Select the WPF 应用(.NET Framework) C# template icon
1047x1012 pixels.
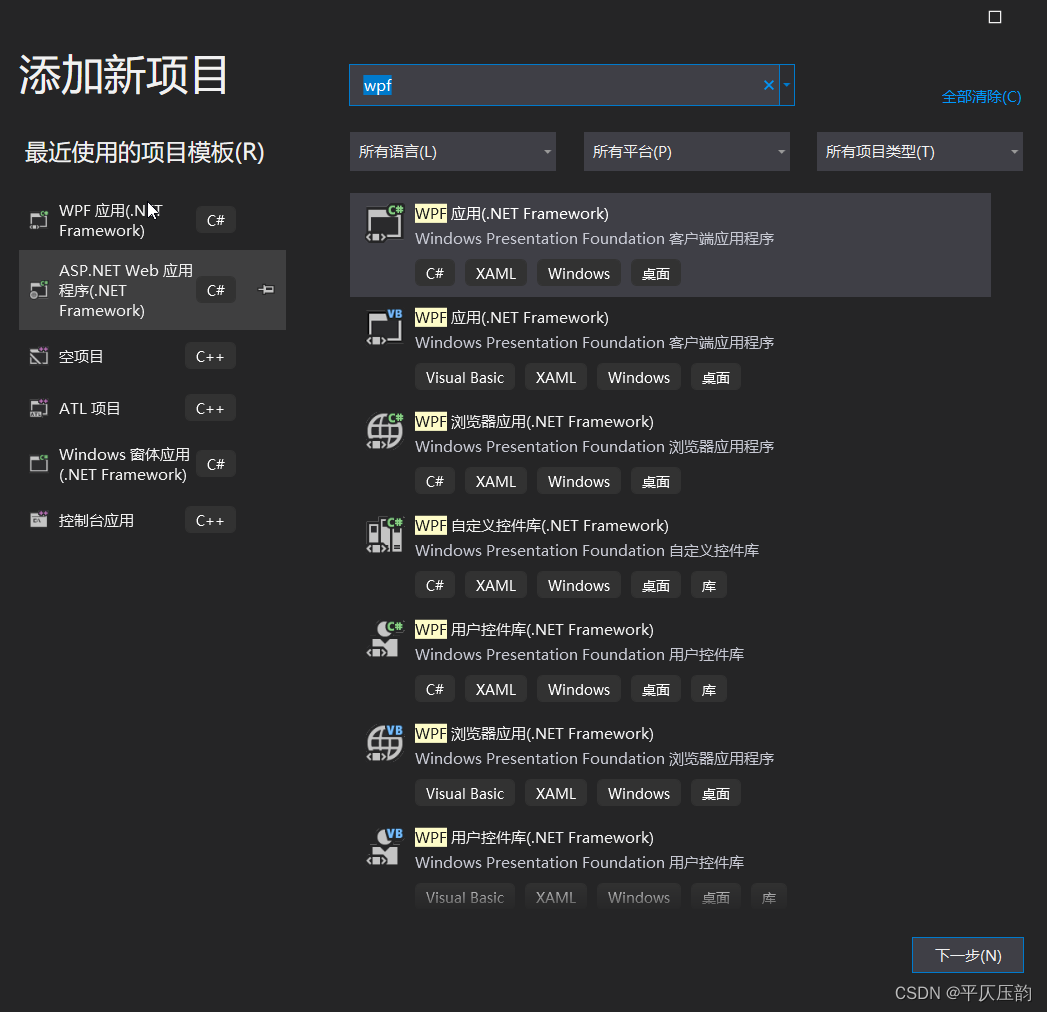[x=384, y=222]
